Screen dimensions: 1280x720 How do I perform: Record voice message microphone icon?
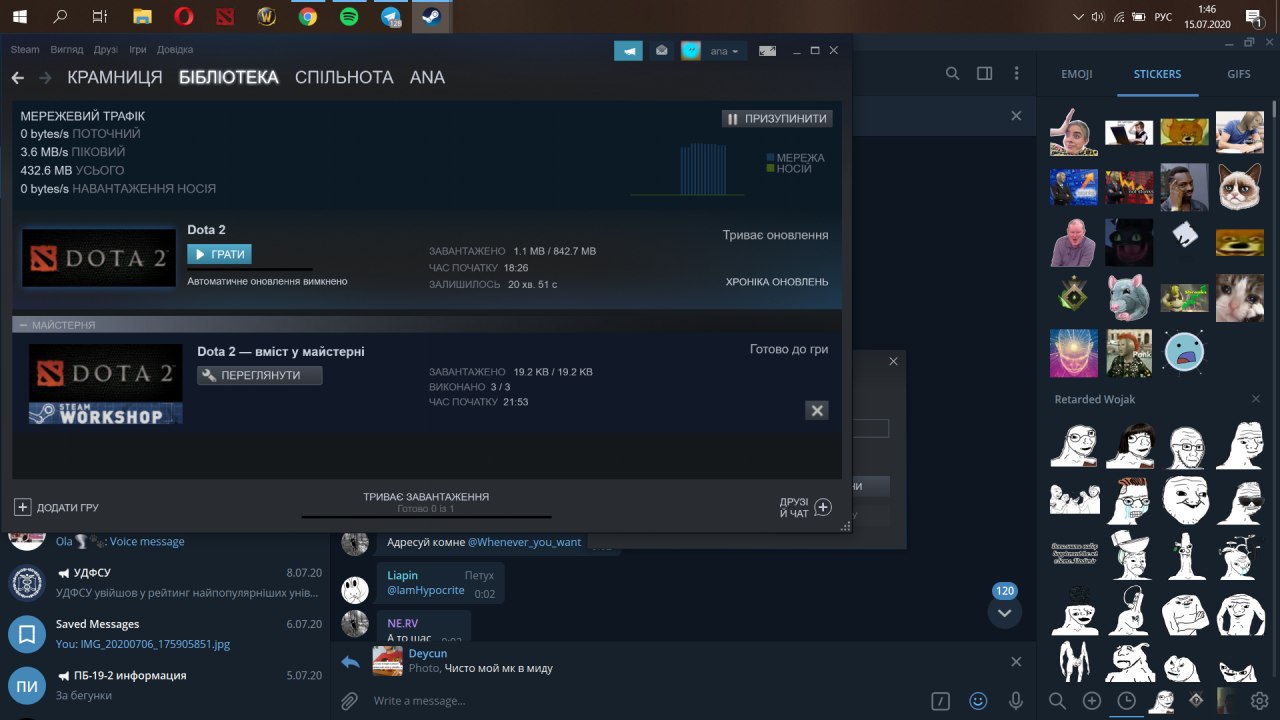coord(1016,701)
